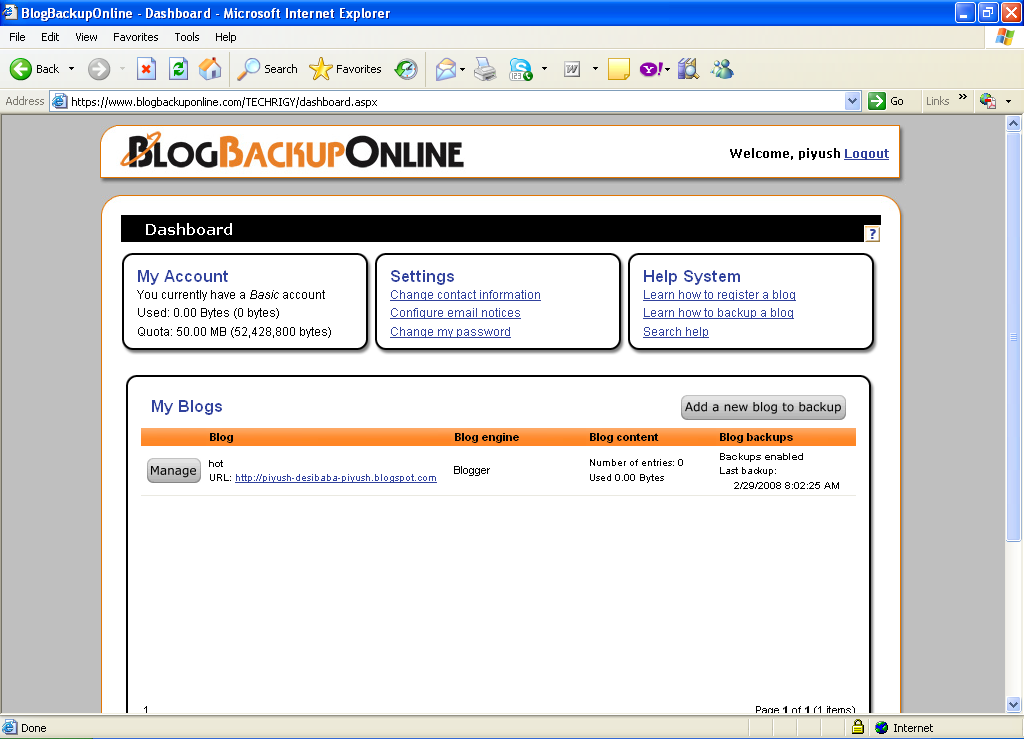Image resolution: width=1024 pixels, height=739 pixels.
Task: Click the BlogBackupOnline logo
Action: pyautogui.click(x=292, y=152)
